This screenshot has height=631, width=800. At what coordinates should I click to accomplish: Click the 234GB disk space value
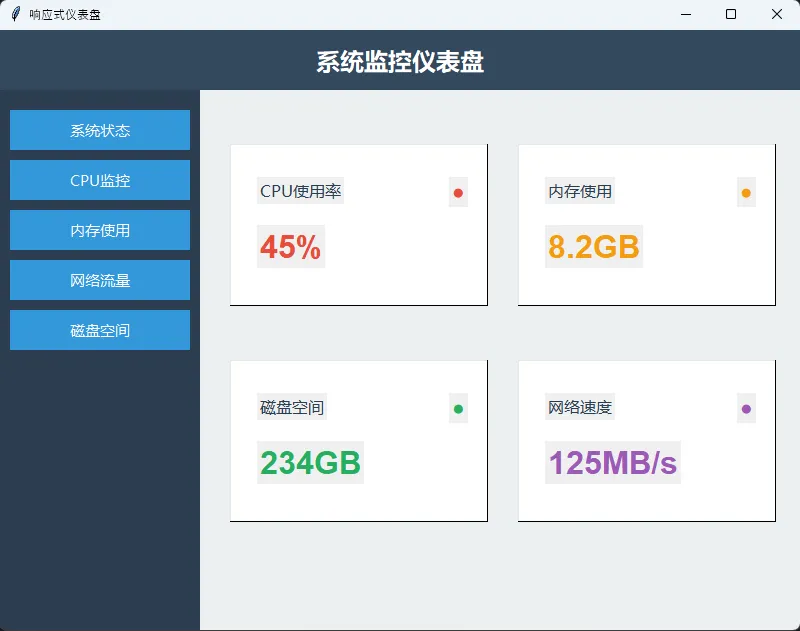tap(310, 463)
